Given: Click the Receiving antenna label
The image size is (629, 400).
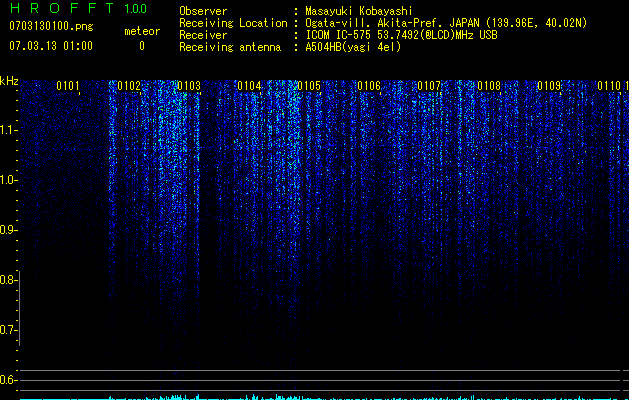Looking at the screenshot, I should tap(230, 47).
